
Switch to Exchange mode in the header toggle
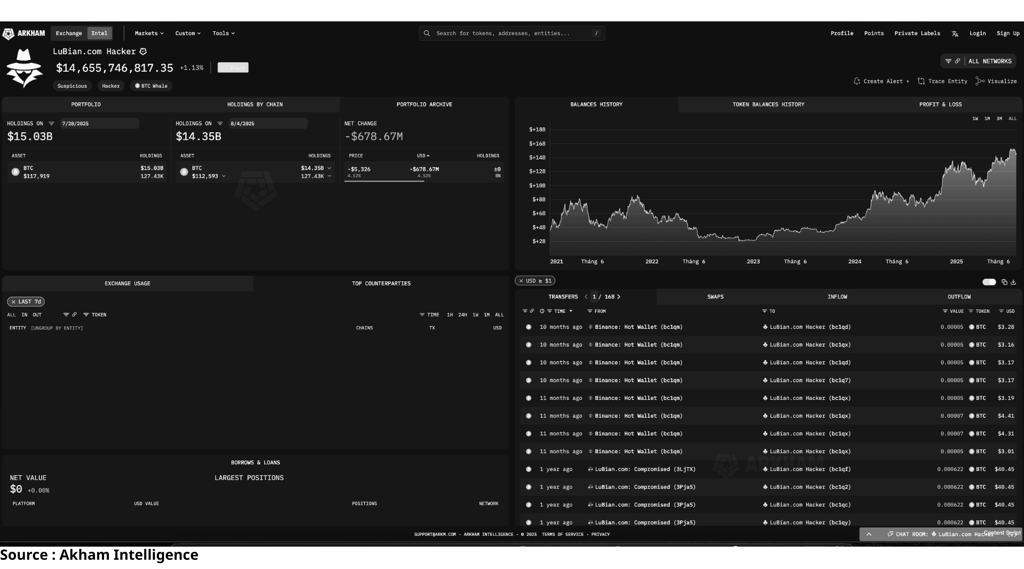coord(69,33)
